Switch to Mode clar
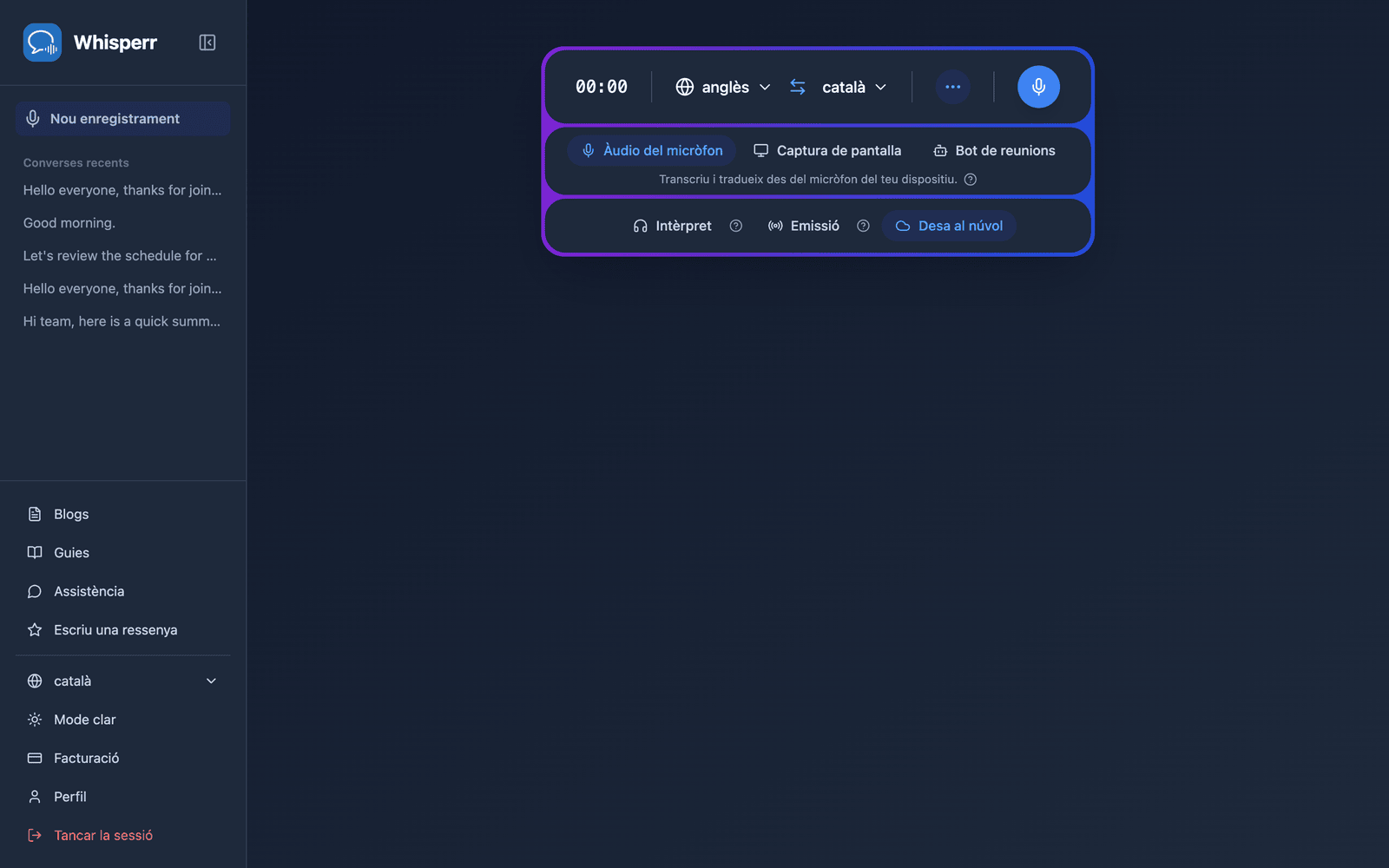The width and height of the screenshot is (1389, 868). pyautogui.click(x=122, y=720)
